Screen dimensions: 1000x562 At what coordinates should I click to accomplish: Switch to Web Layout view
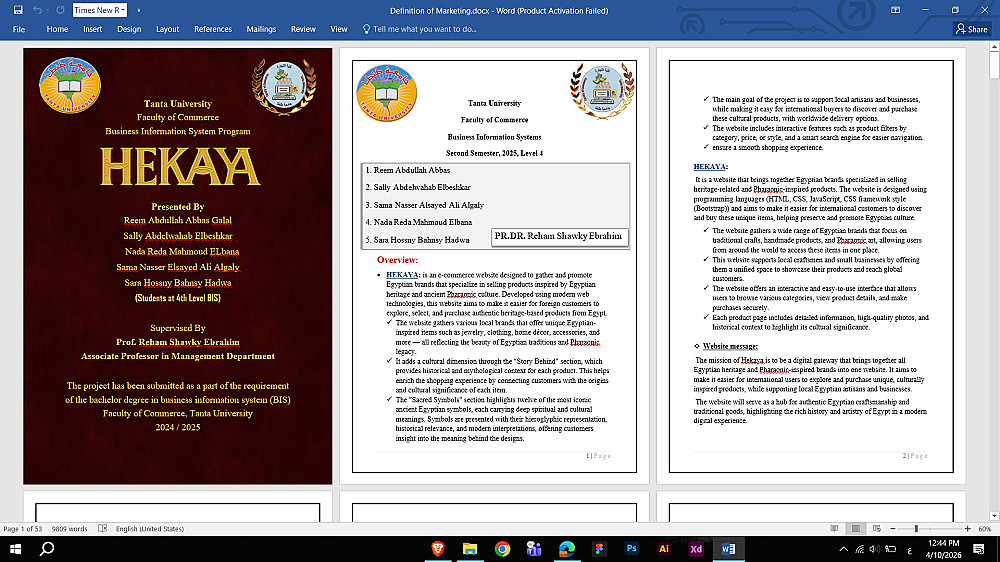(x=877, y=529)
